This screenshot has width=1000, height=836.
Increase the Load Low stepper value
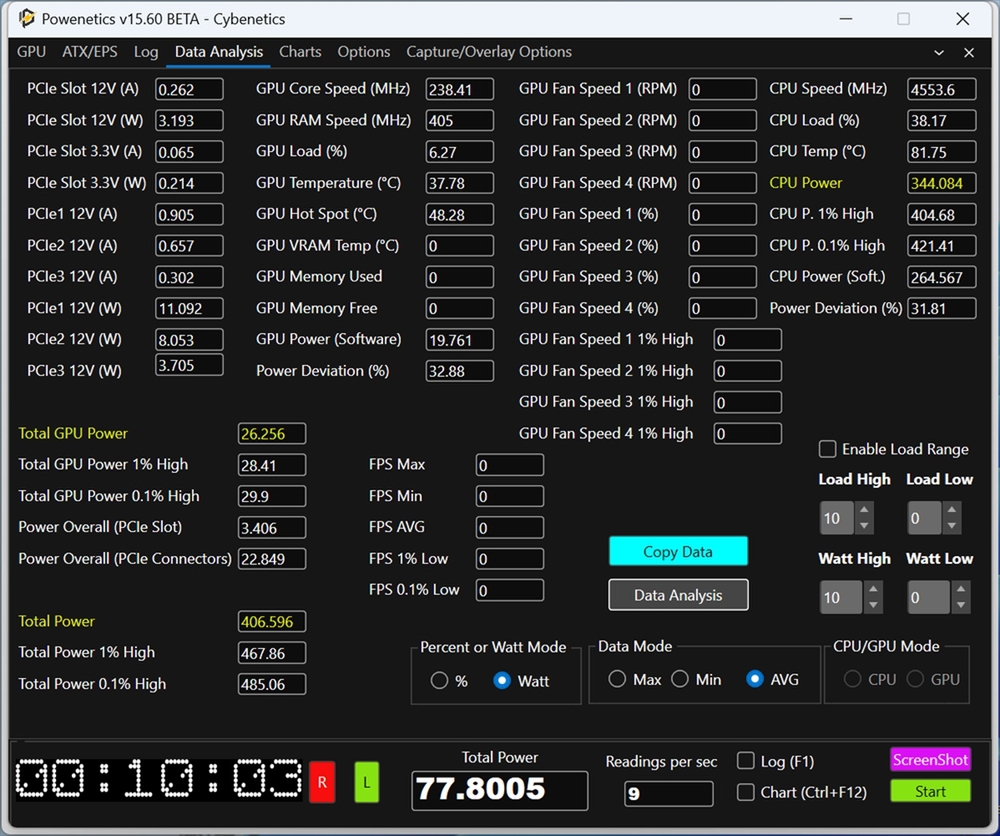(952, 511)
